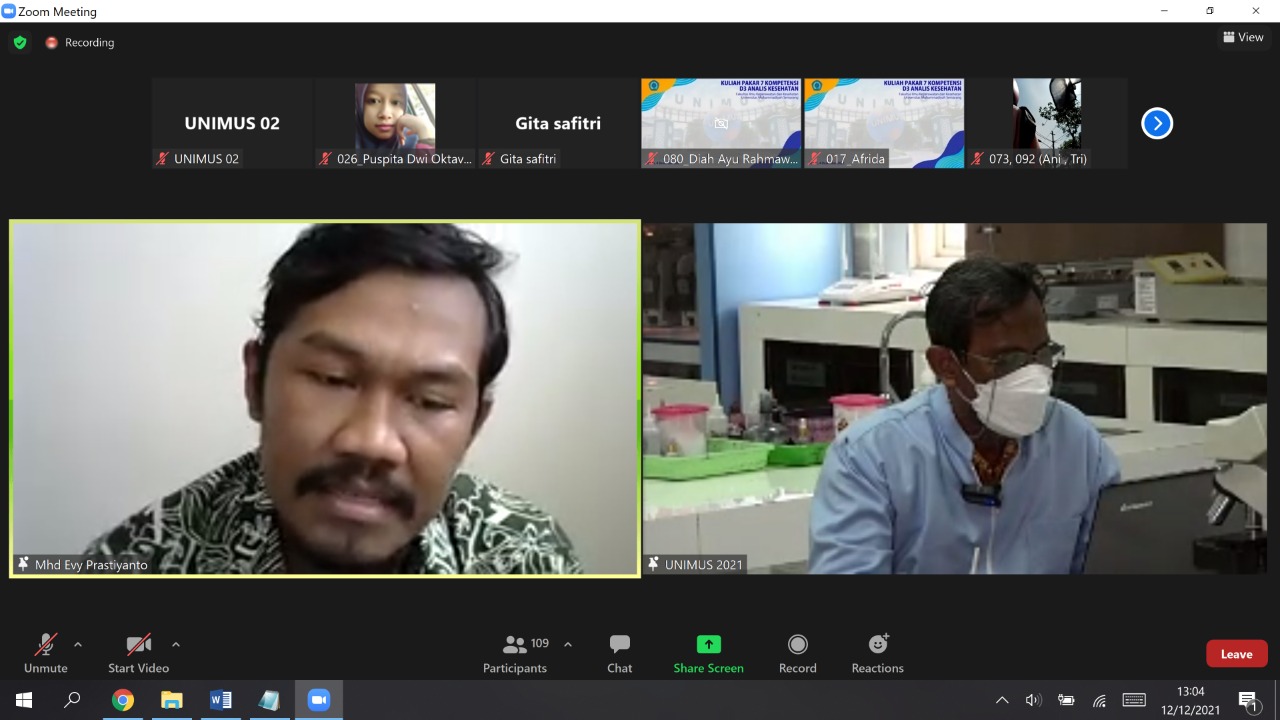Image resolution: width=1280 pixels, height=720 pixels.
Task: Click the Zoom Meeting title bar icon
Action: (9, 11)
